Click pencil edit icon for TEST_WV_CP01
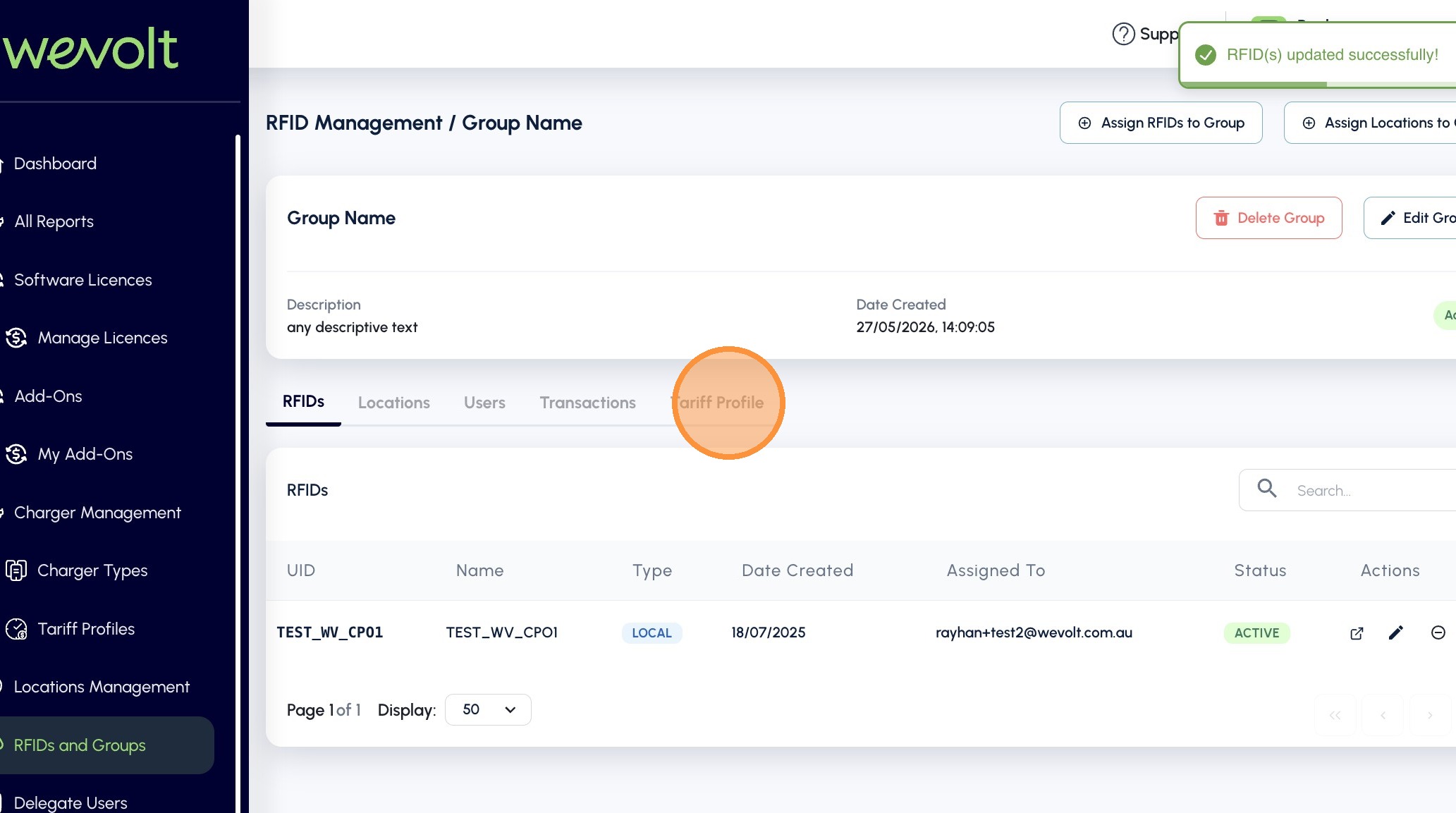Screen dimensions: 1456x813 [x=1396, y=632]
